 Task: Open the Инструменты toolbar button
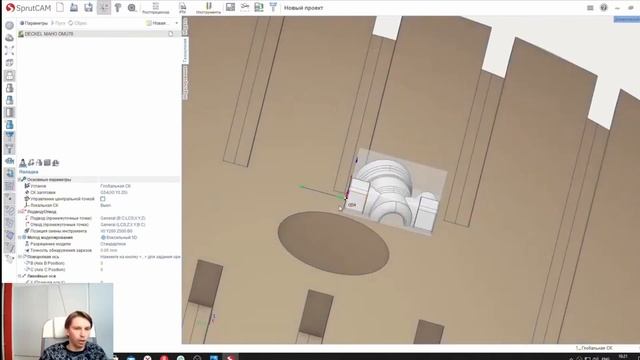pos(208,8)
